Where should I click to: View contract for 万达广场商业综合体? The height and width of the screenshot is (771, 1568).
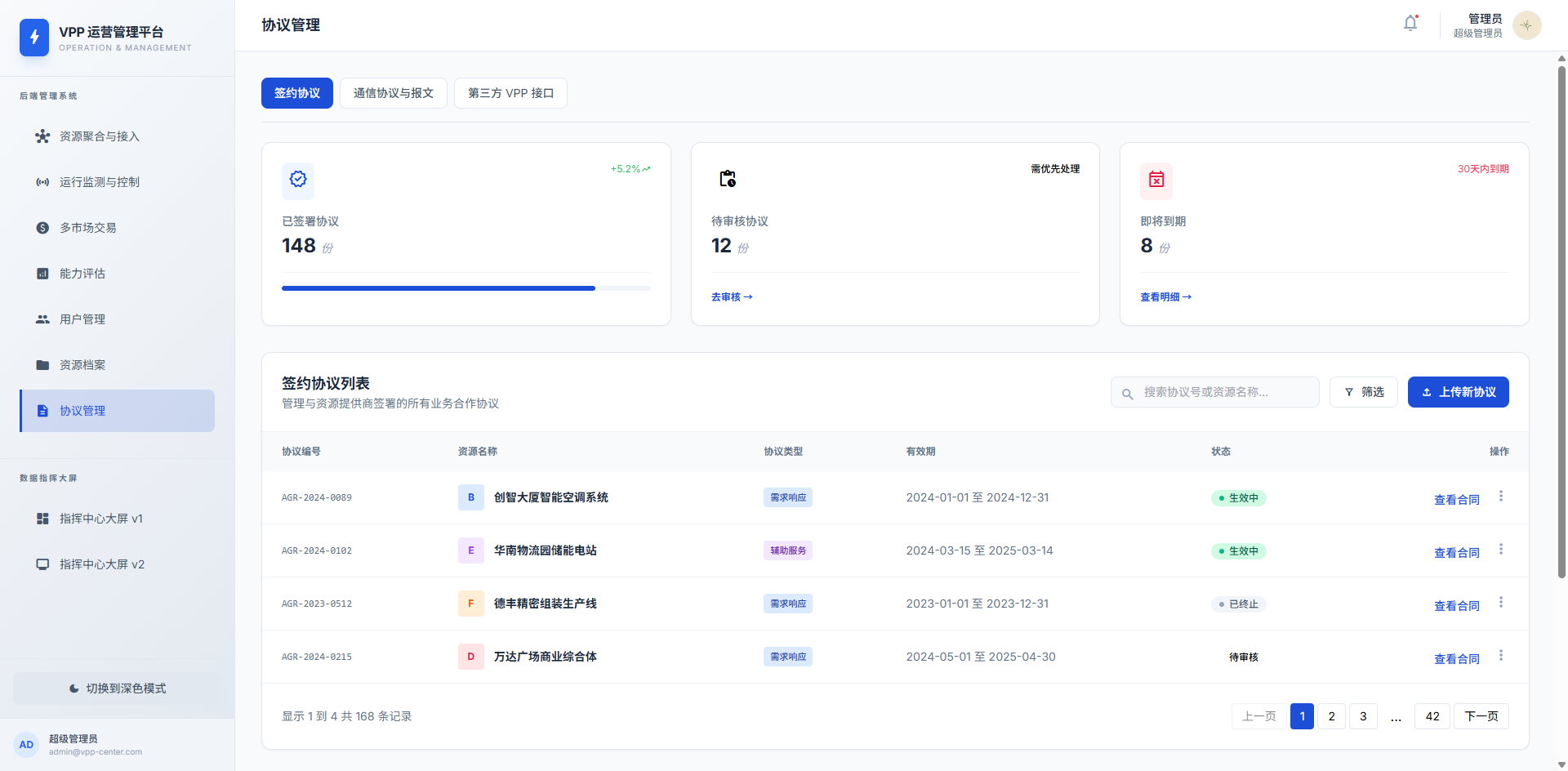(x=1456, y=659)
